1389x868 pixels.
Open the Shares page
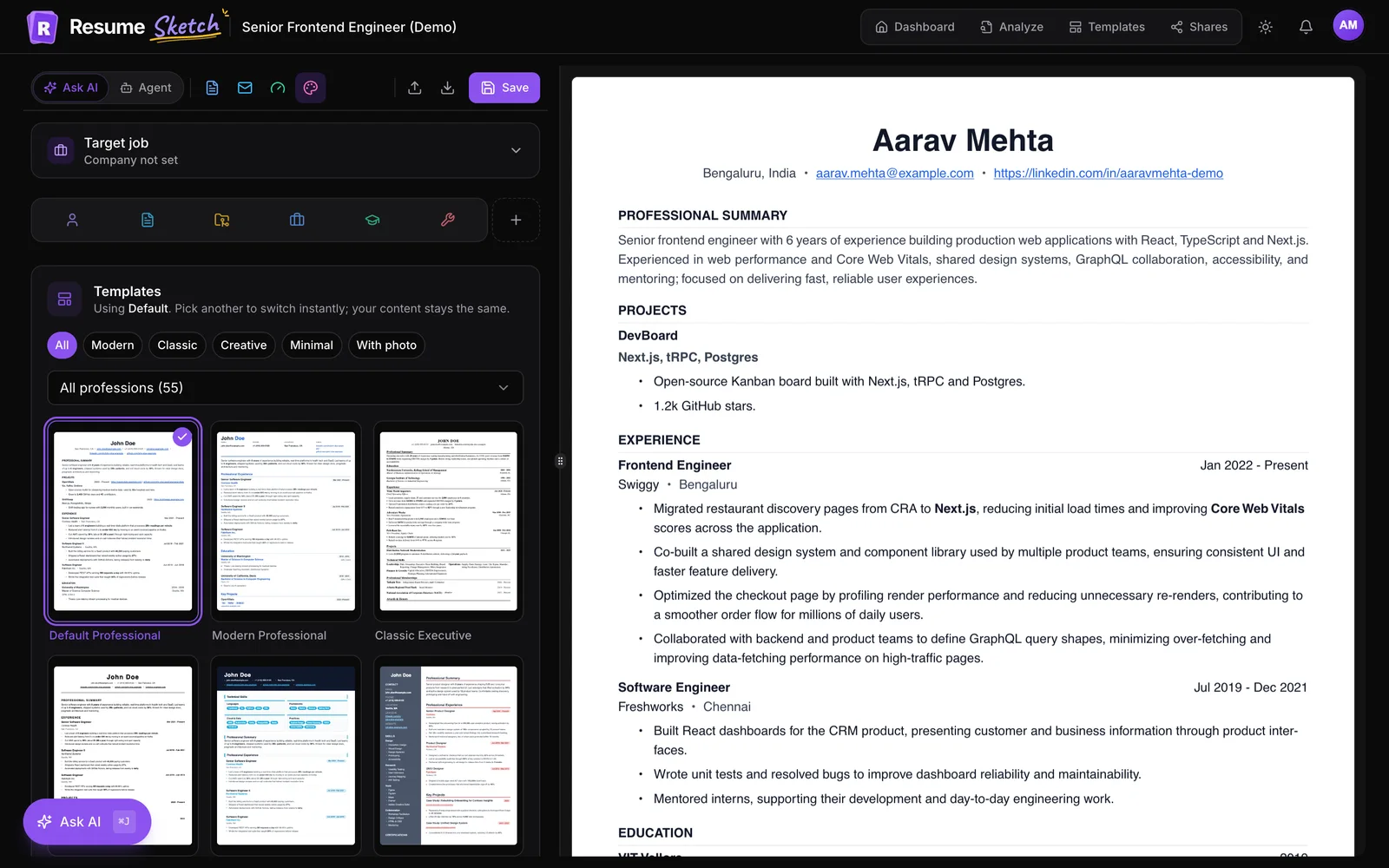[x=1199, y=27]
